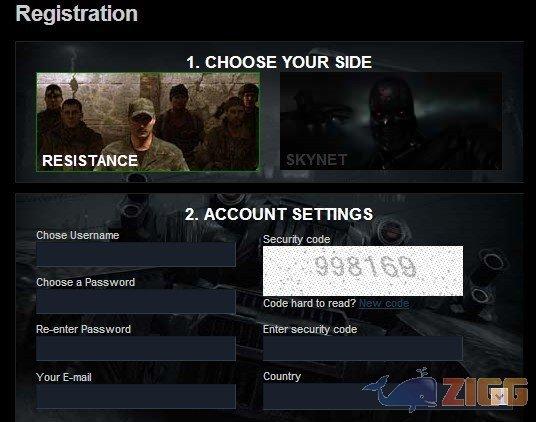Viewport: 536px width, 422px height.
Task: Select the Resistance side image
Action: (x=148, y=122)
